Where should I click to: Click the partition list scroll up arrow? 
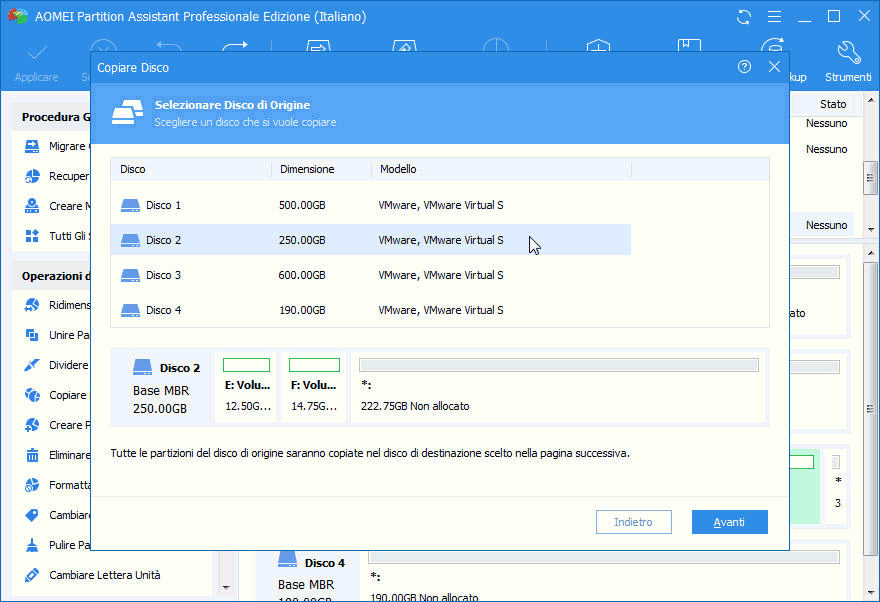click(x=870, y=100)
